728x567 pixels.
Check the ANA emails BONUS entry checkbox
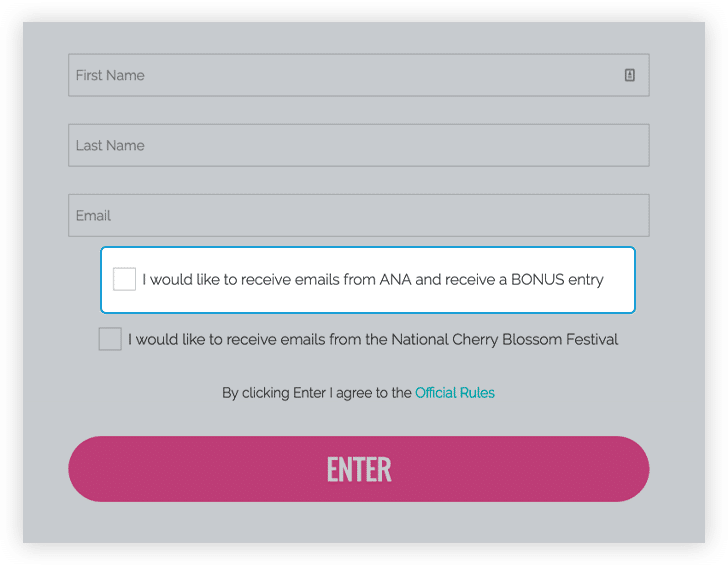click(124, 279)
